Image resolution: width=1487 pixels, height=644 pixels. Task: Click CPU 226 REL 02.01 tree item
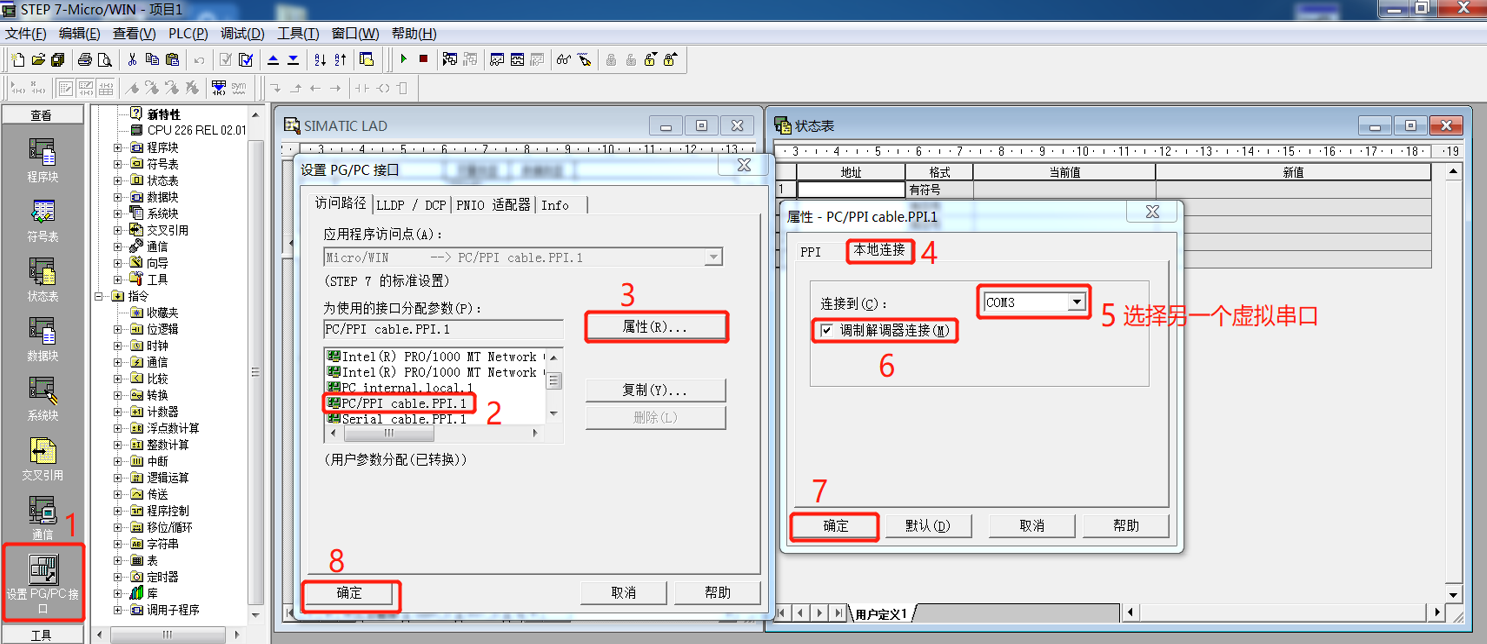pyautogui.click(x=188, y=131)
